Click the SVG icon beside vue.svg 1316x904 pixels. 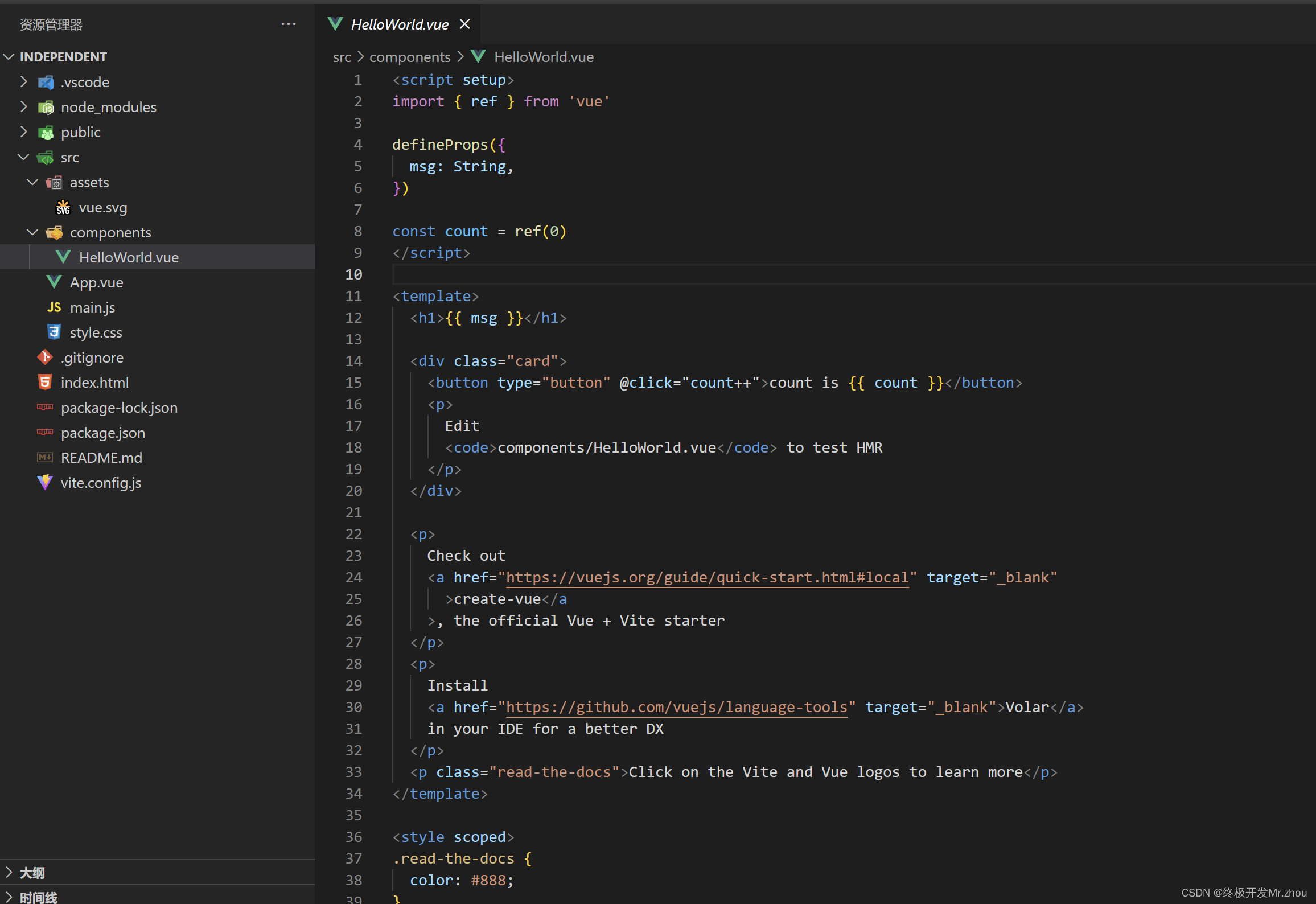(x=63, y=207)
